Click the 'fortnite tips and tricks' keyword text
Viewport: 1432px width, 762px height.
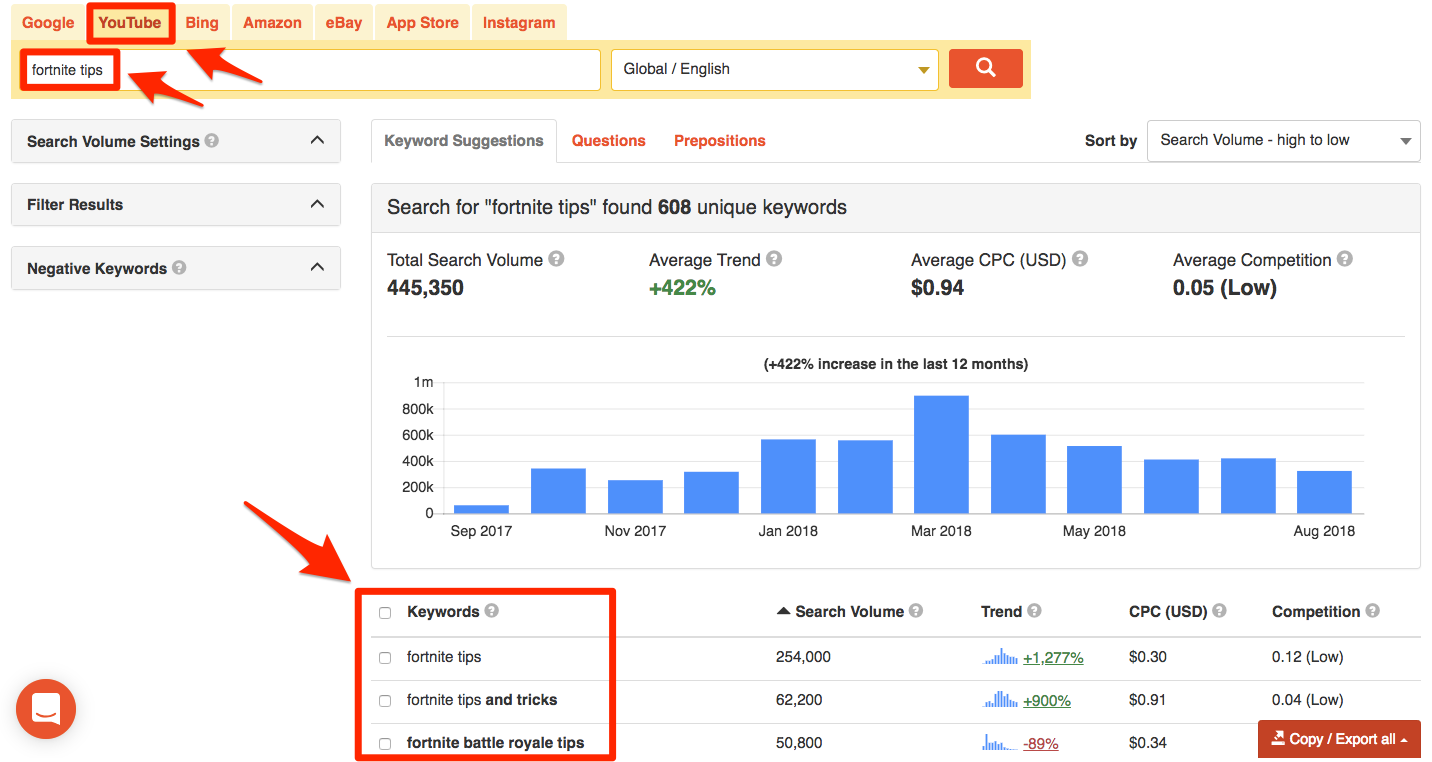[482, 700]
